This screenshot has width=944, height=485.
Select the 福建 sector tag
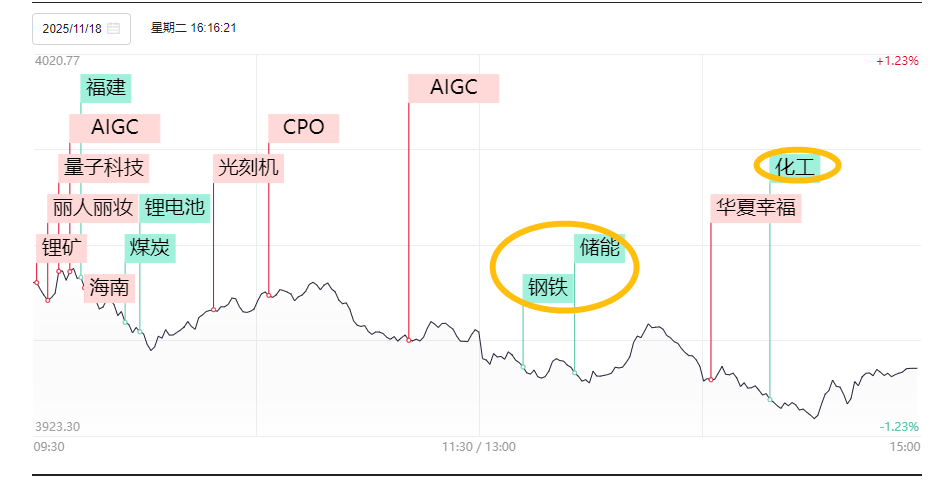pos(105,88)
